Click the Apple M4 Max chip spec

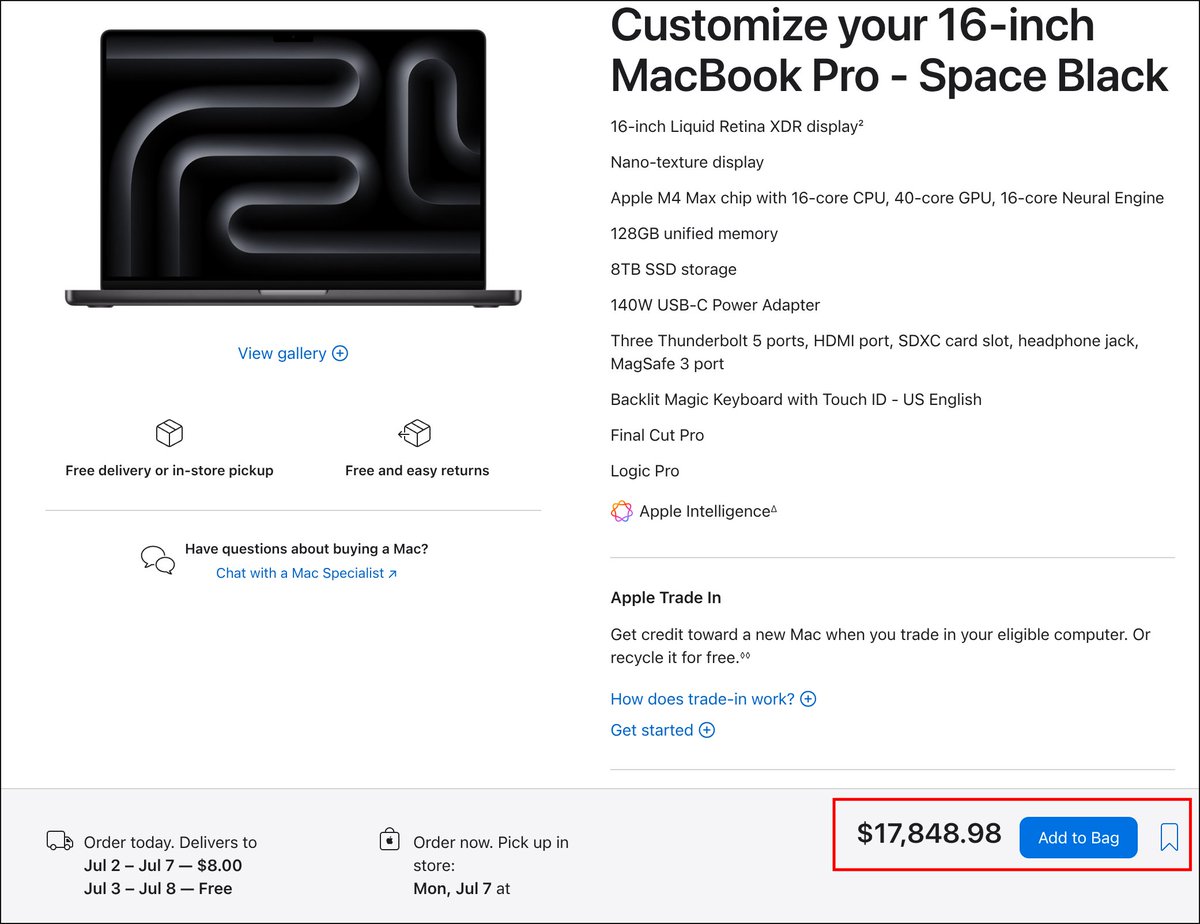887,198
